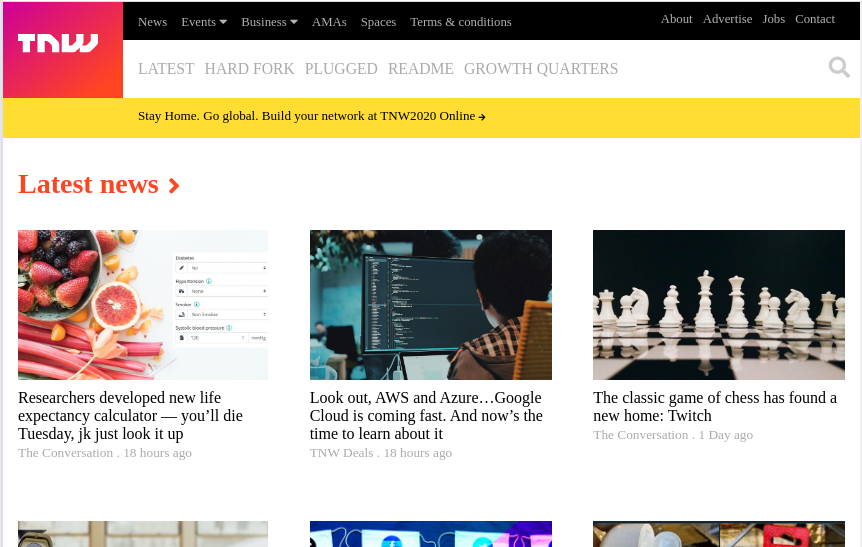Open the chess pieces article image
Screen dimensions: 862x547
[x=718, y=305]
